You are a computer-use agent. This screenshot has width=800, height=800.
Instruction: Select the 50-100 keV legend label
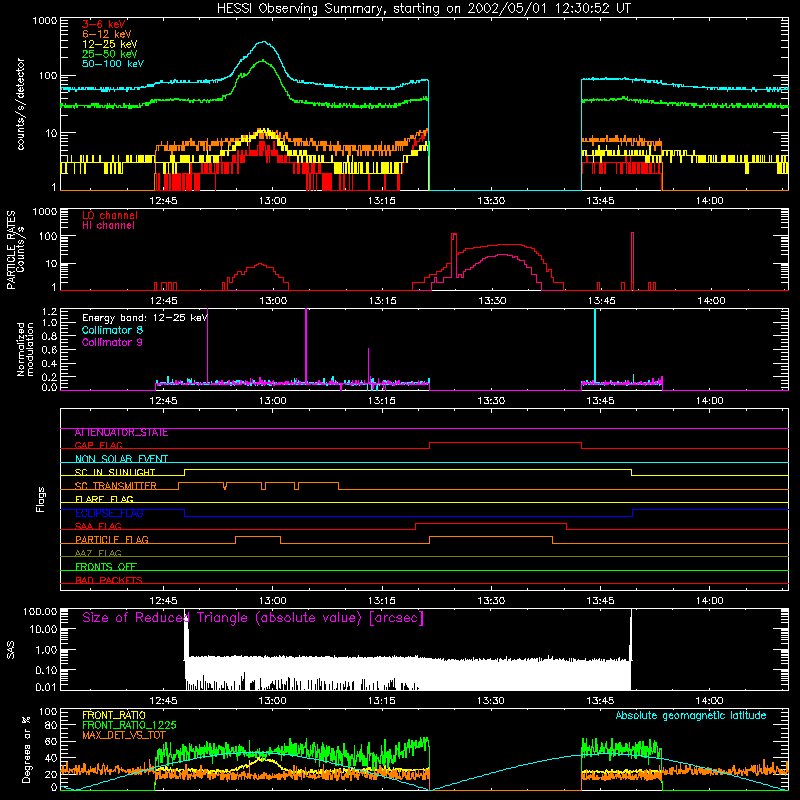pyautogui.click(x=113, y=63)
